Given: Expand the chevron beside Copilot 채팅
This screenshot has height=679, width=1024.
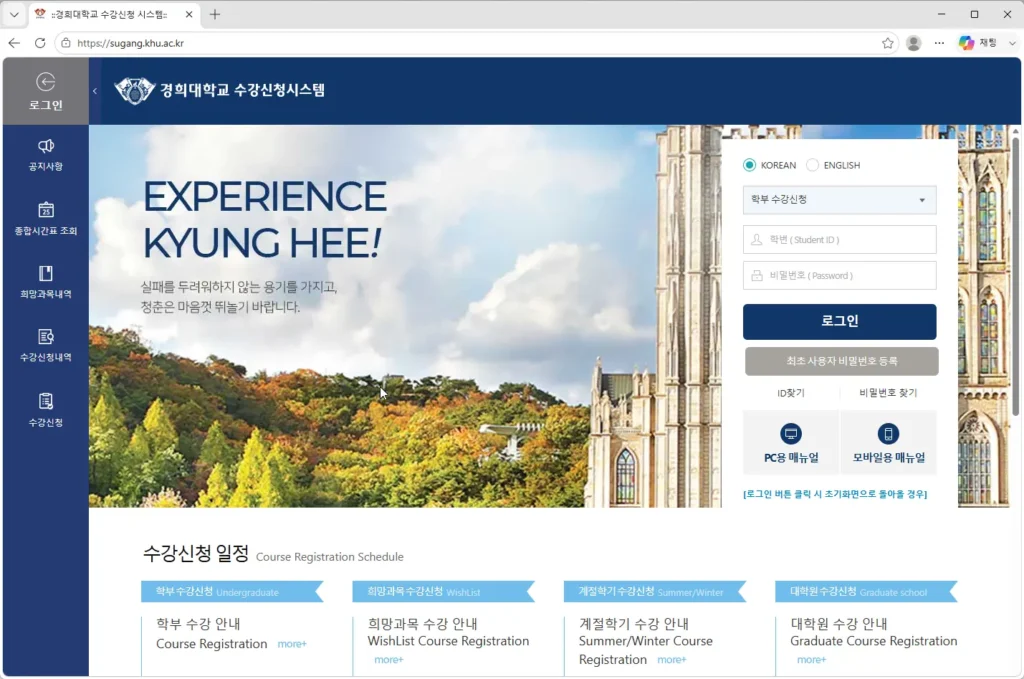Looking at the screenshot, I should tap(1012, 43).
